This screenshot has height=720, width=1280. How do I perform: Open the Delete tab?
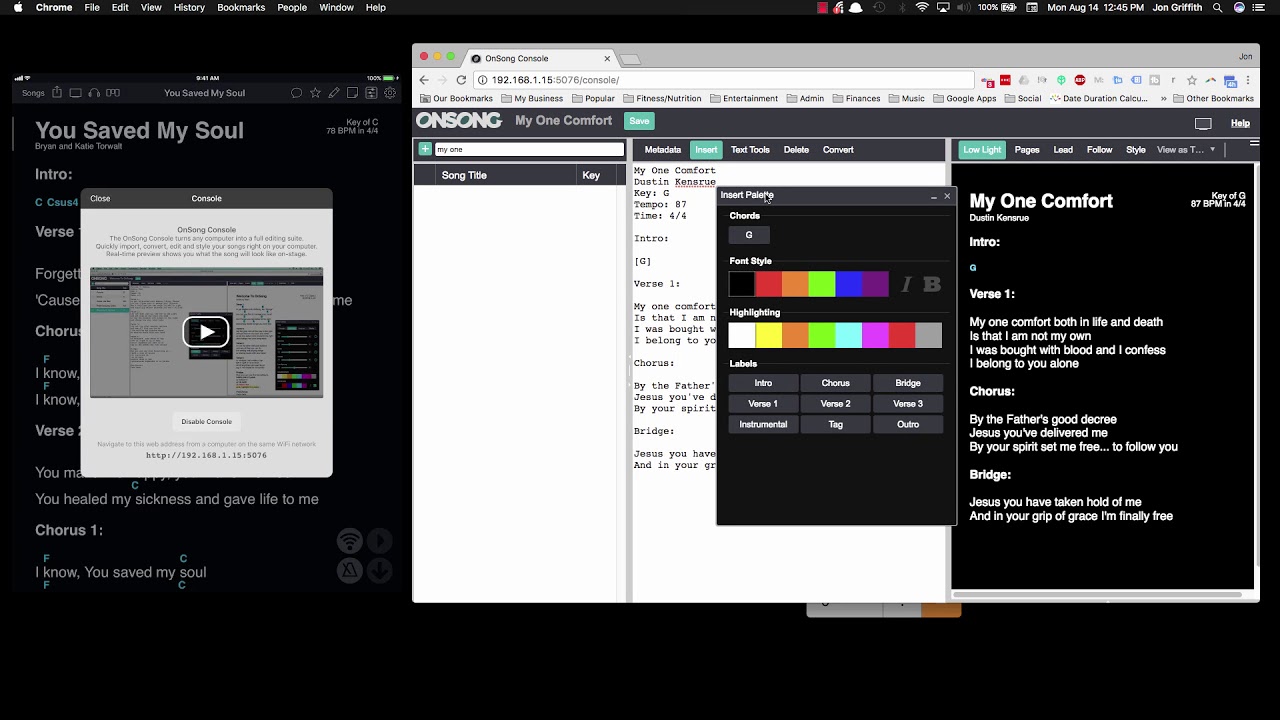tap(796, 150)
